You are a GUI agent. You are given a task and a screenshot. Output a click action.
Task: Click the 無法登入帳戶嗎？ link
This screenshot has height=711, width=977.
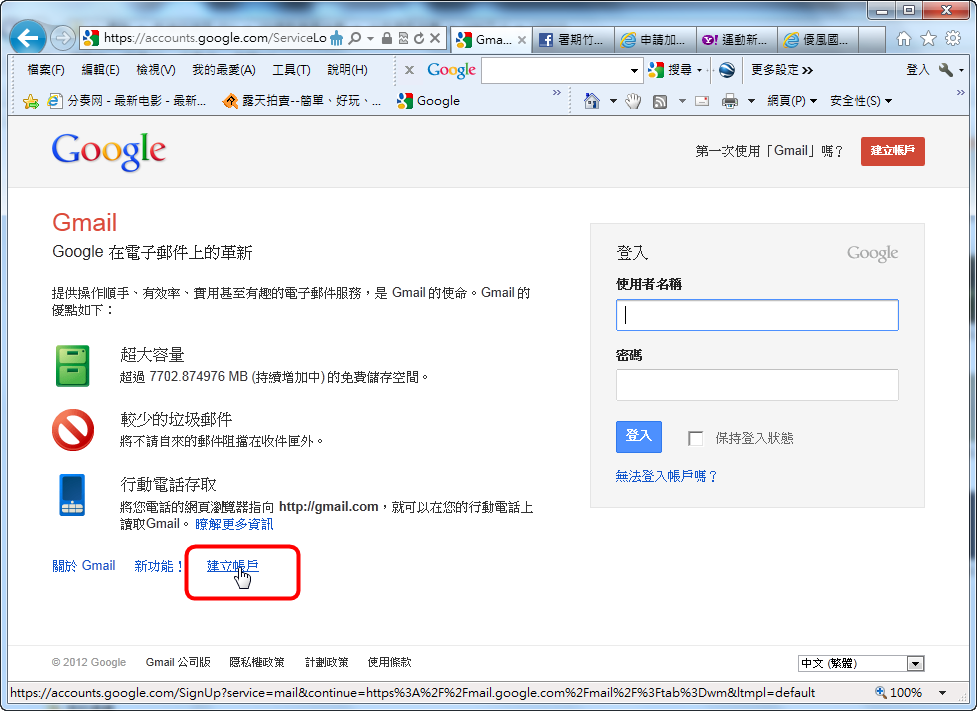(x=667, y=477)
